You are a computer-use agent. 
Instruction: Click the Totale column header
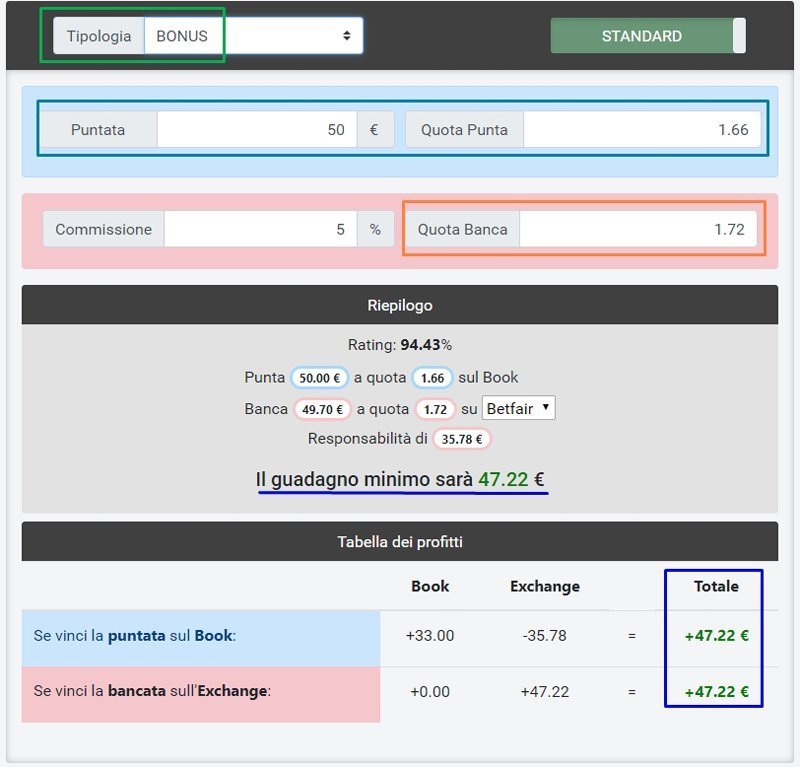(716, 586)
